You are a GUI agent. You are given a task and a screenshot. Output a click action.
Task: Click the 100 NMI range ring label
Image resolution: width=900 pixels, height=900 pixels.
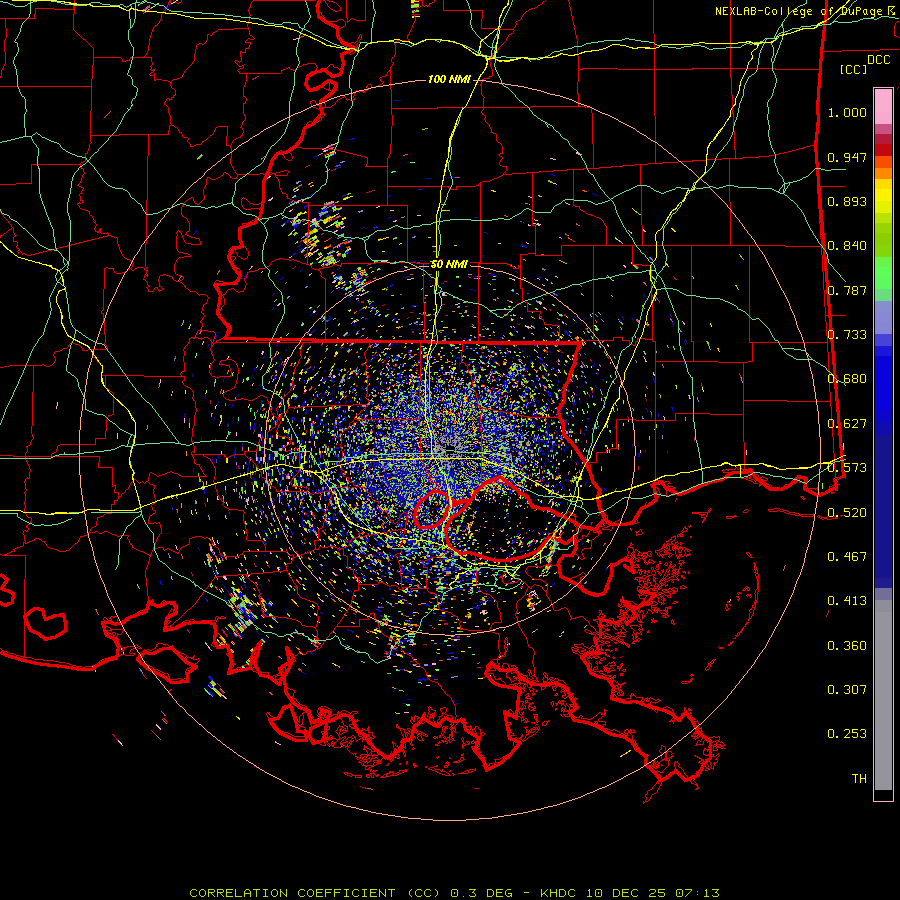(x=449, y=79)
